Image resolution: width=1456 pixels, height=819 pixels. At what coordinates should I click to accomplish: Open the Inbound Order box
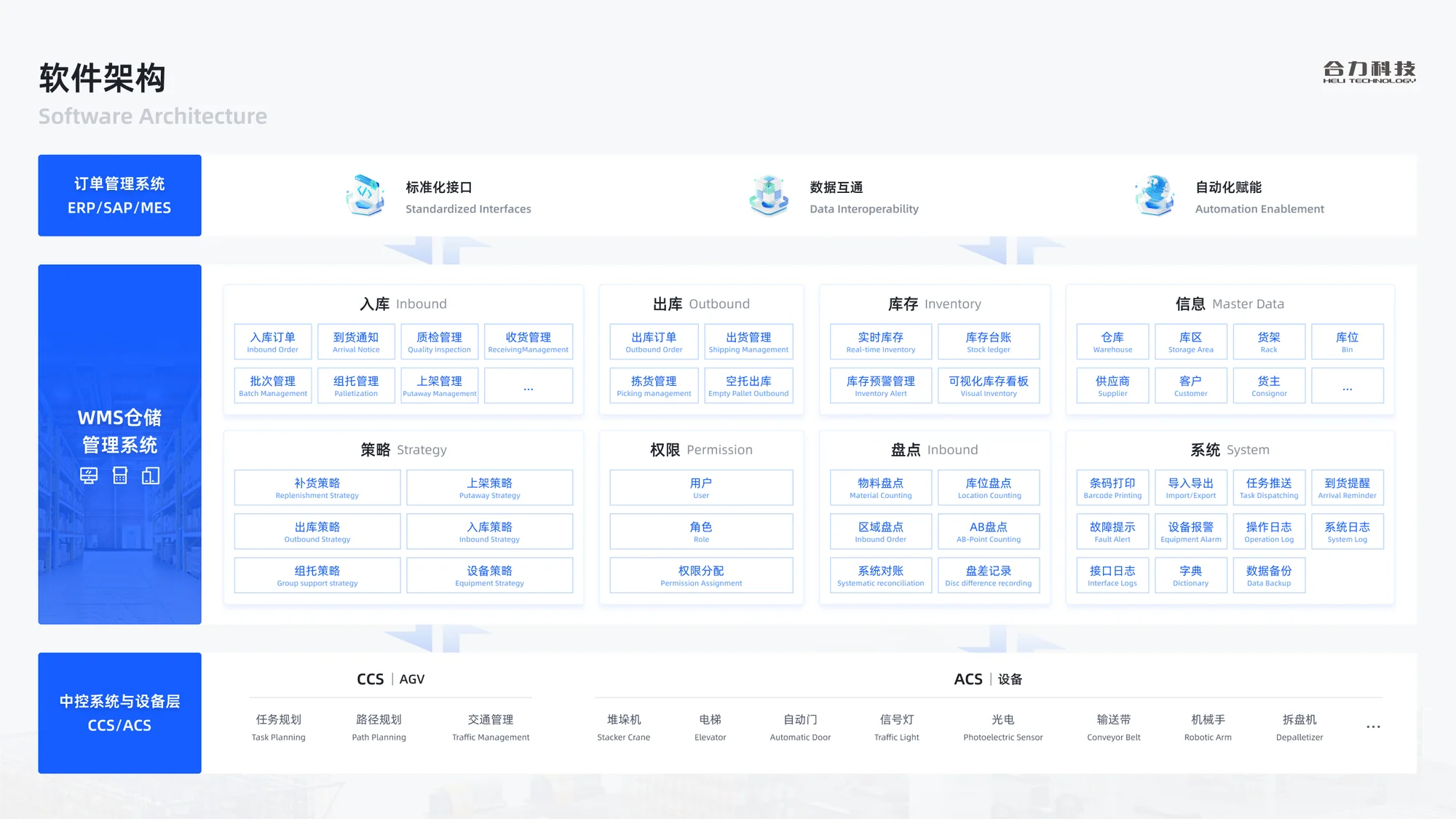pos(273,341)
